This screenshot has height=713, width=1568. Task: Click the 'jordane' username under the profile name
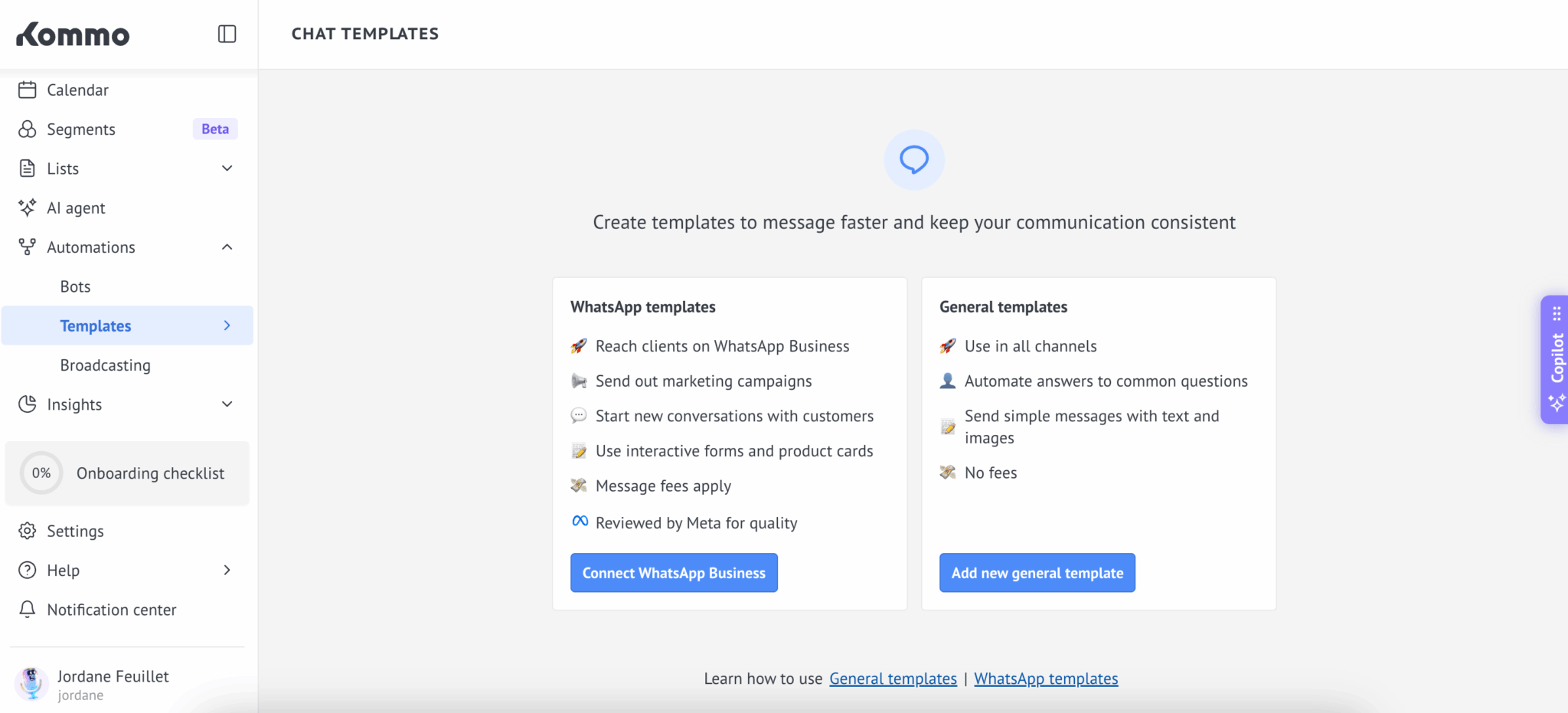(x=80, y=695)
